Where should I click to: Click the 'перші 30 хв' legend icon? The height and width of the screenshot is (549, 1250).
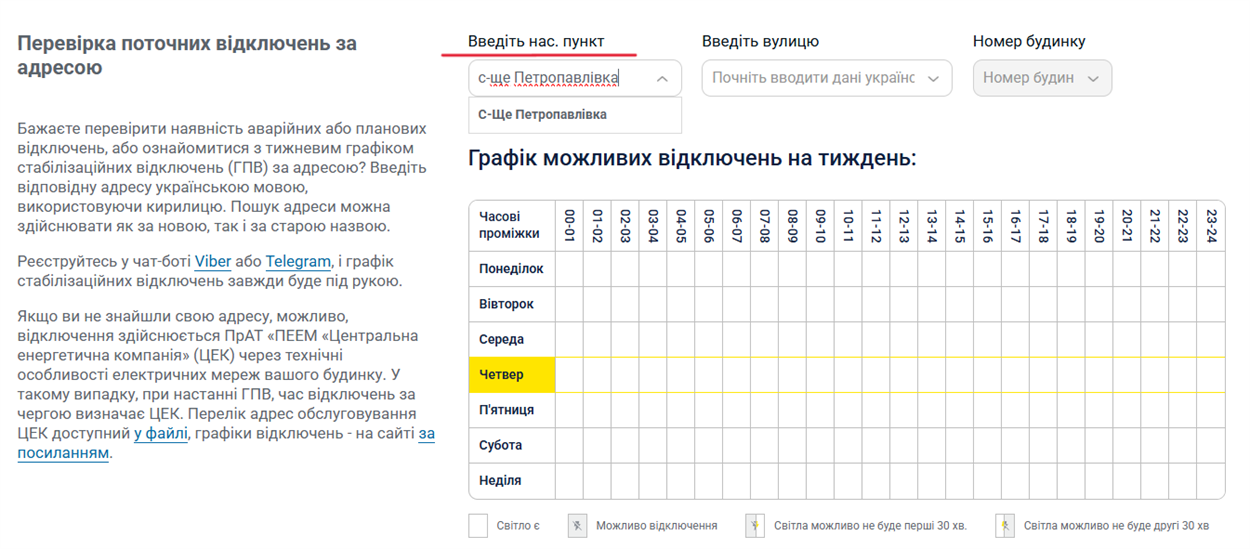tap(755, 526)
